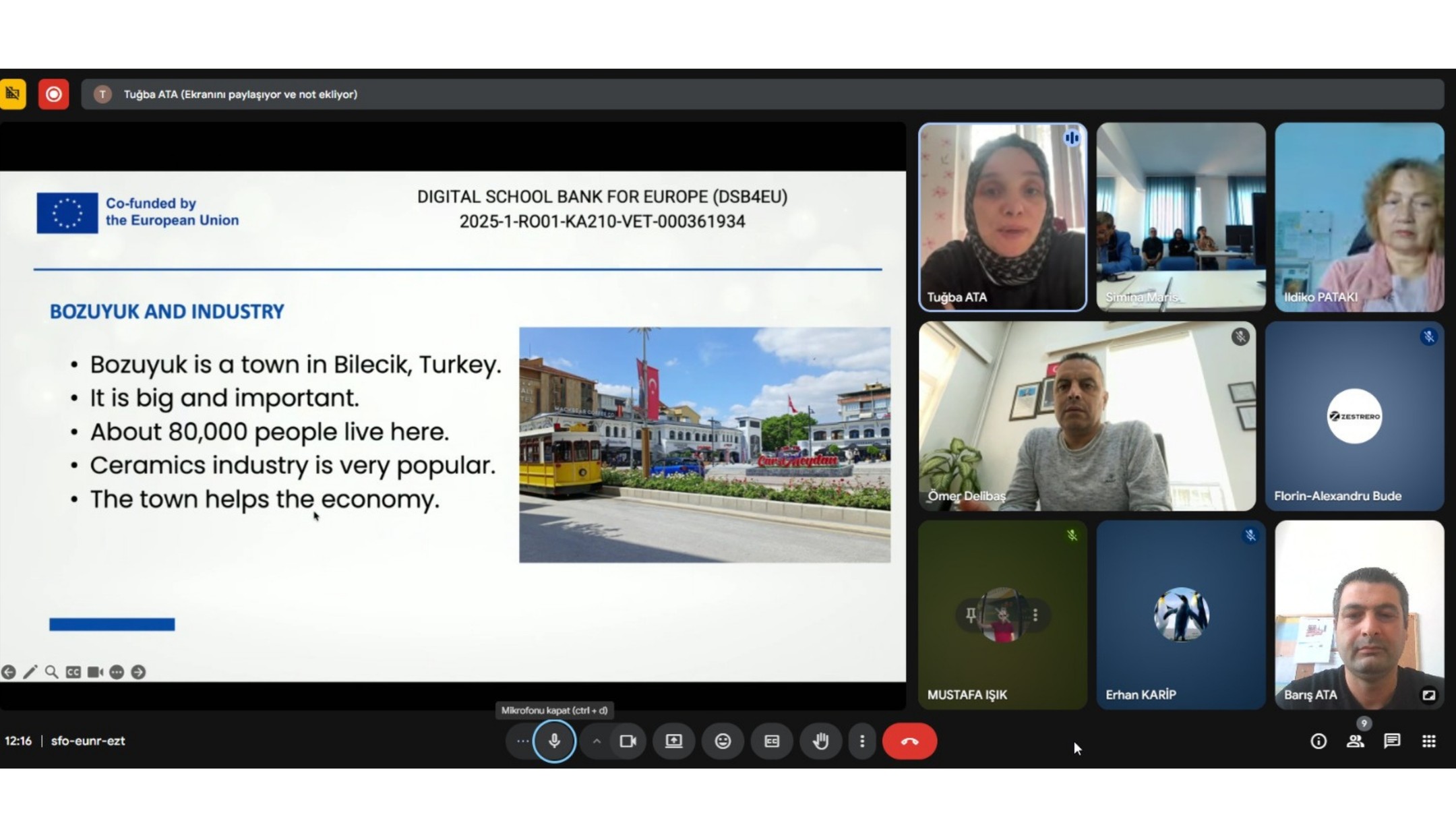The height and width of the screenshot is (825, 1456).
Task: Expand audio settings chevron beside microphone
Action: [597, 741]
